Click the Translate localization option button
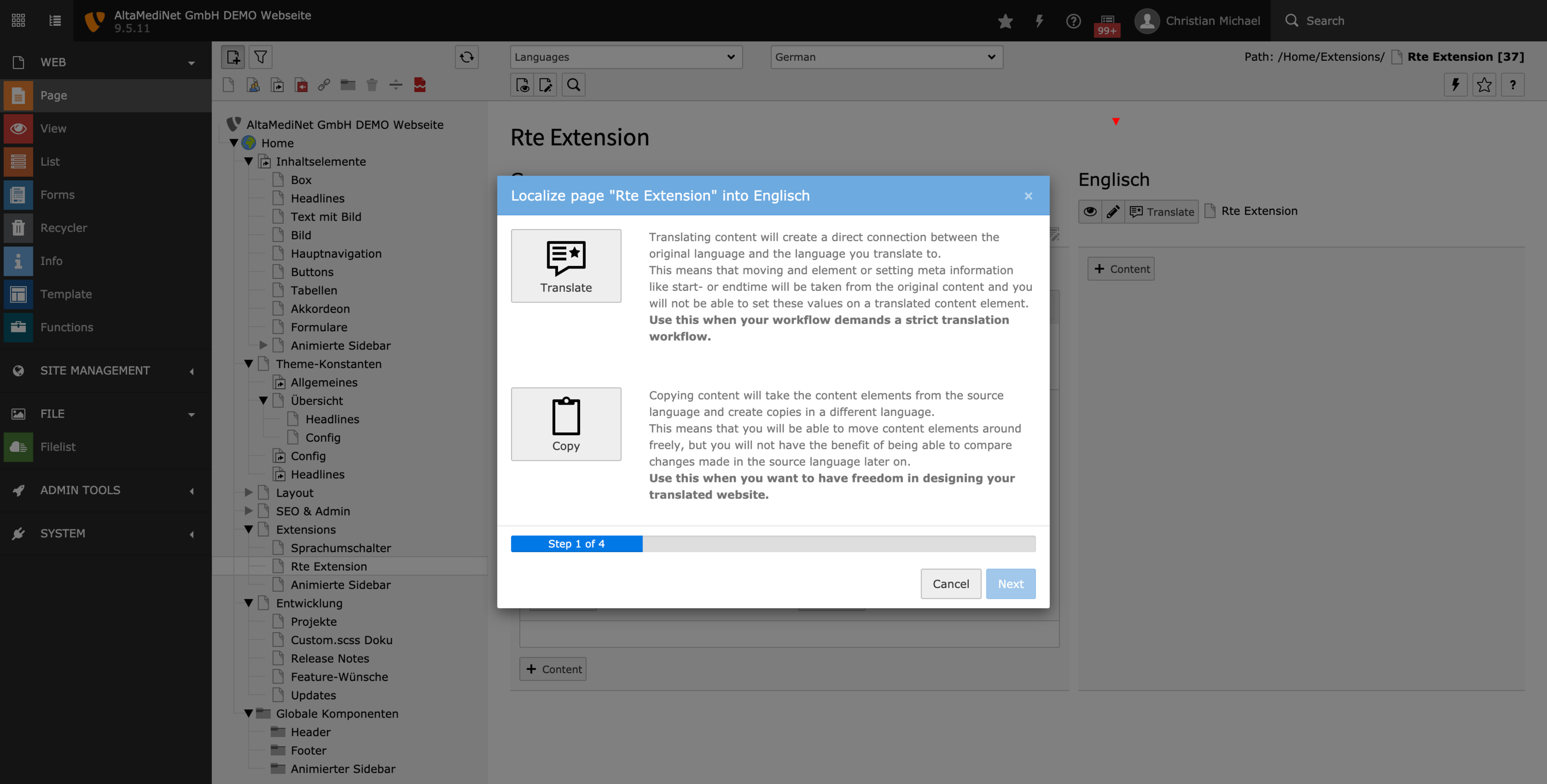This screenshot has height=784, width=1547. coord(566,265)
